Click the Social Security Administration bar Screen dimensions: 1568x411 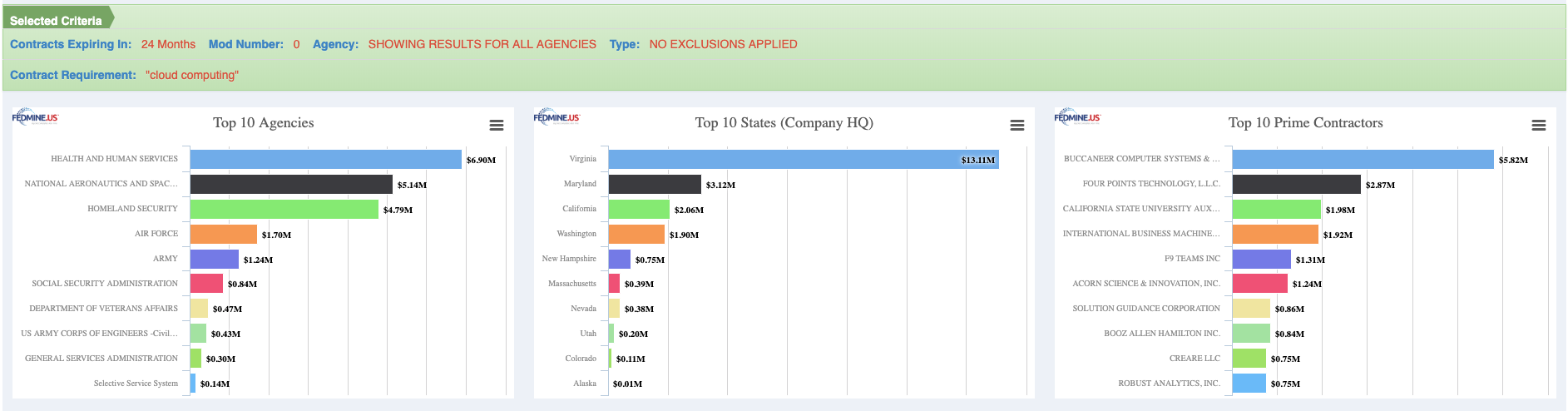206,284
